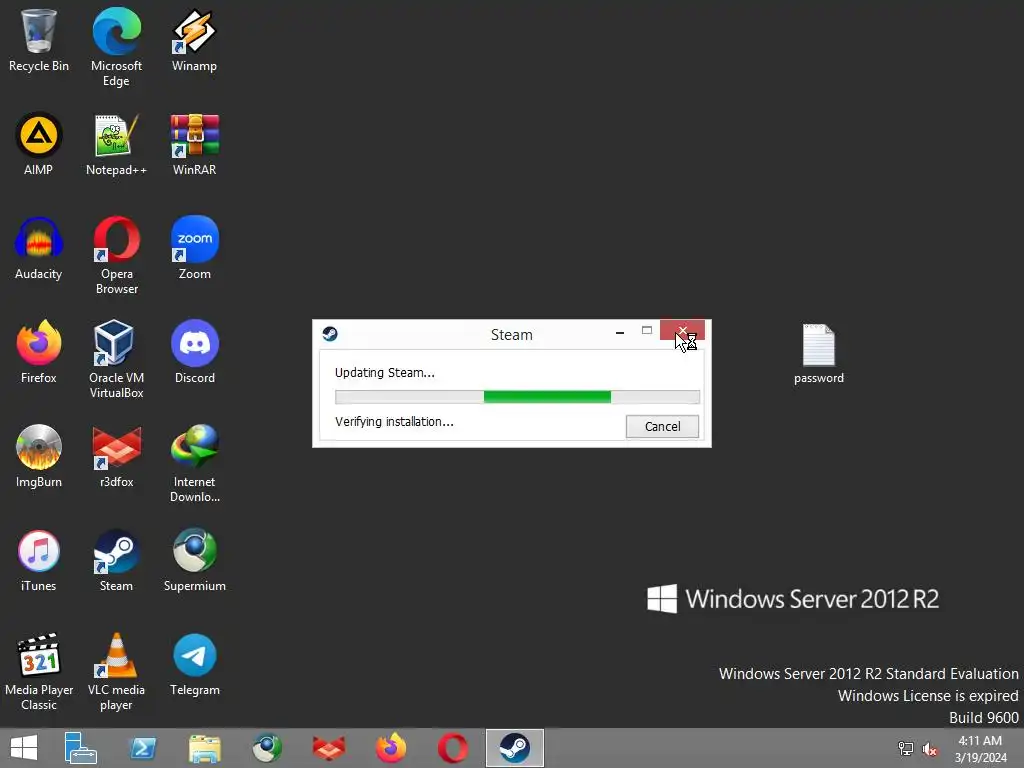Select the Notepad++ desktop icon
The width and height of the screenshot is (1024, 768).
[116, 144]
